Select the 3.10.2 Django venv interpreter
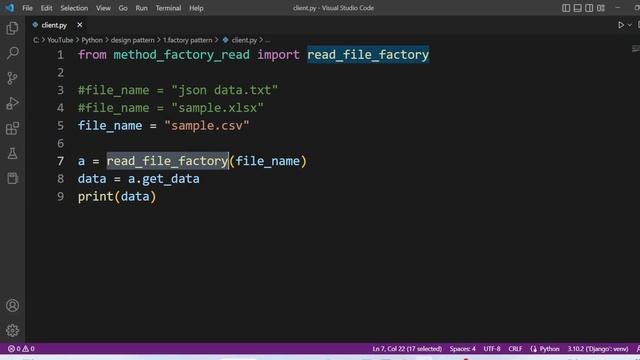 598,349
